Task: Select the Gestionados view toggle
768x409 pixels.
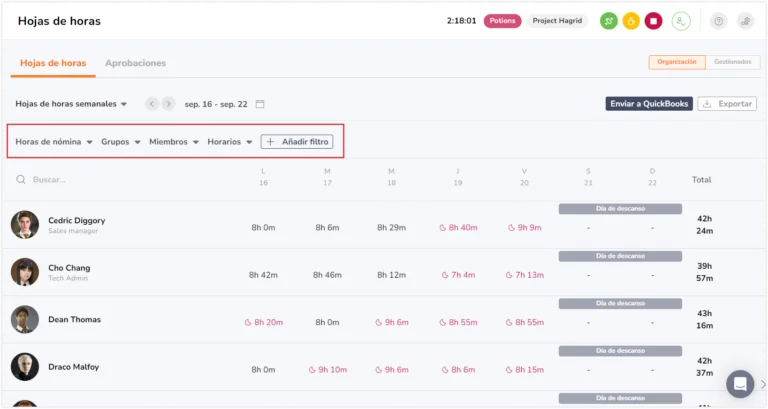Action: 733,62
